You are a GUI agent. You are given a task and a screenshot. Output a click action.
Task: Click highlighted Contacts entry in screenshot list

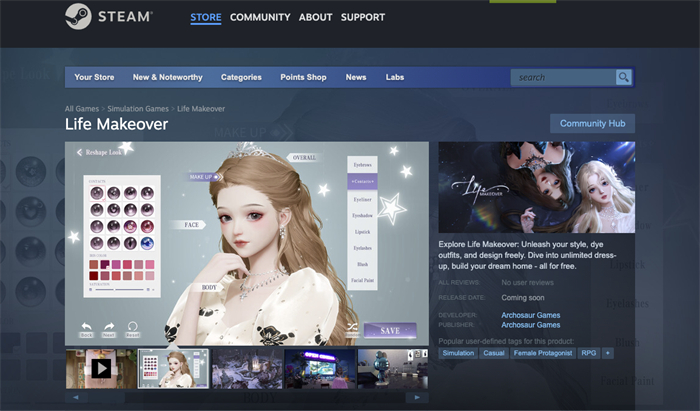(362, 182)
